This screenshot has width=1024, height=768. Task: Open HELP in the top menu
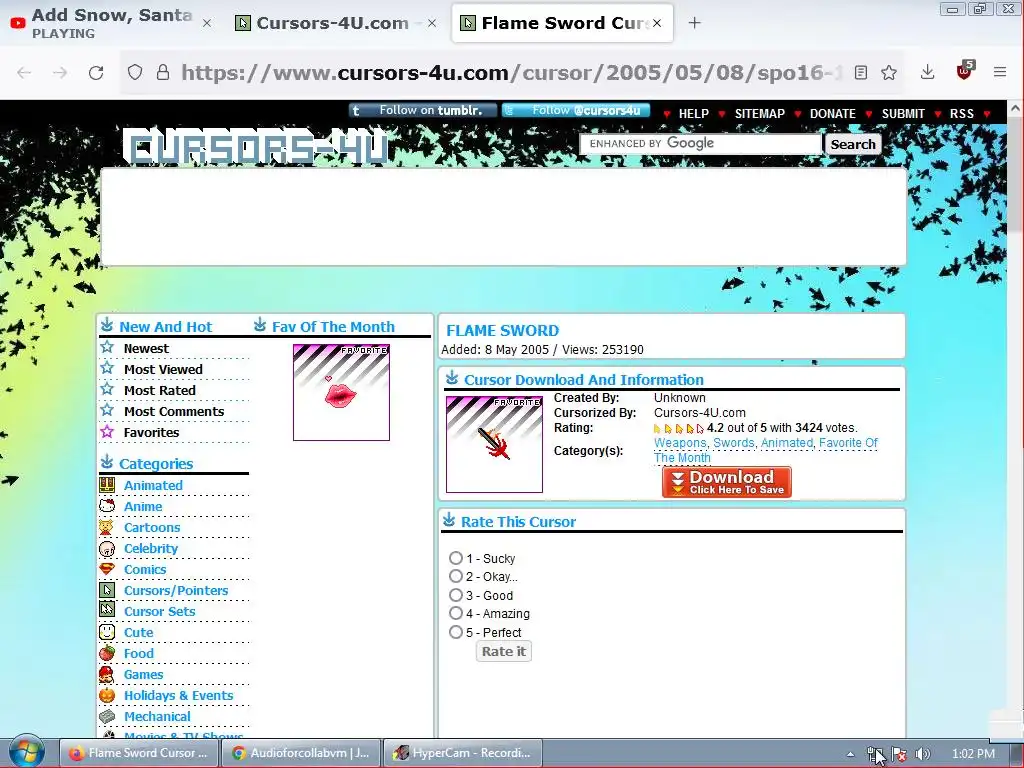694,114
